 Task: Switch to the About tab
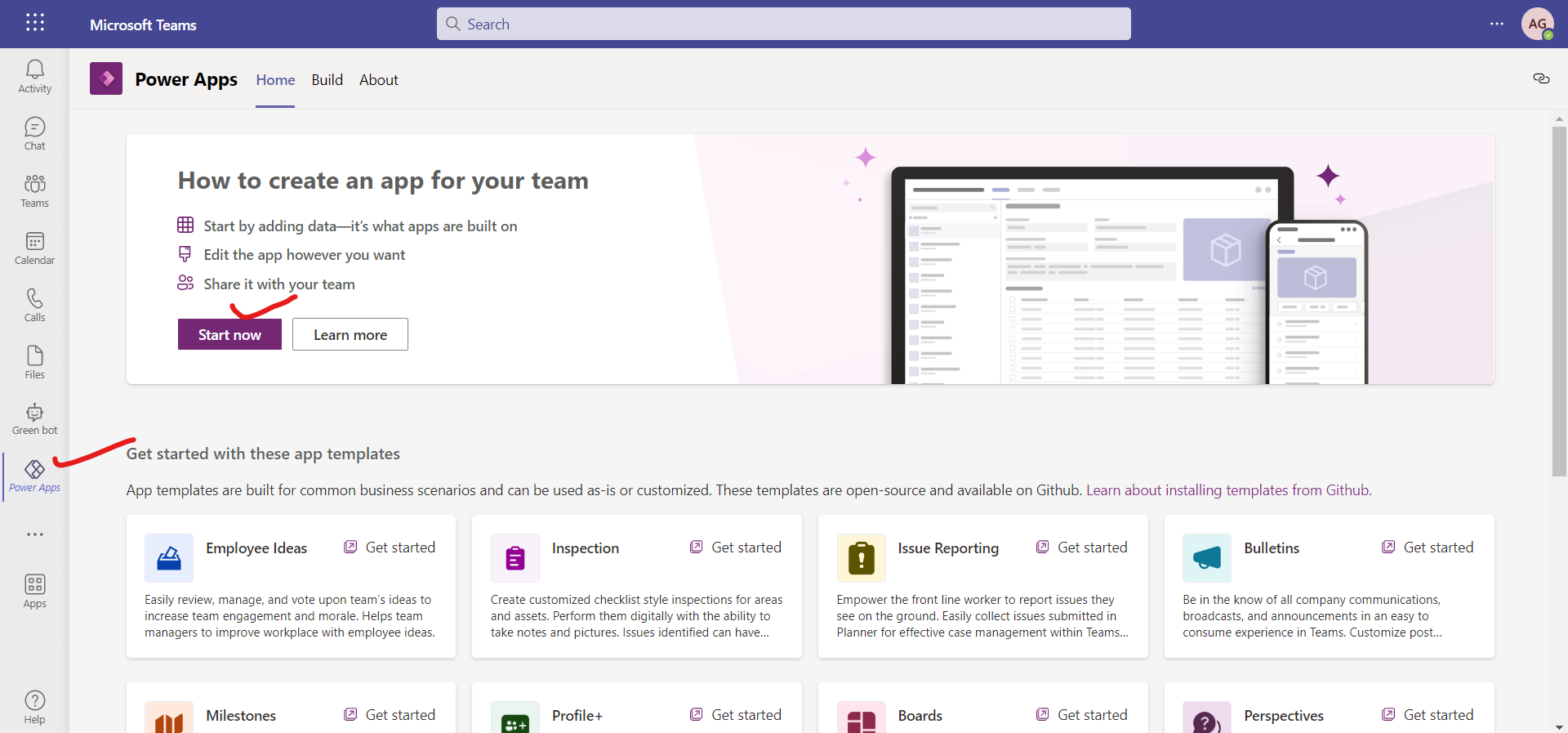[379, 80]
